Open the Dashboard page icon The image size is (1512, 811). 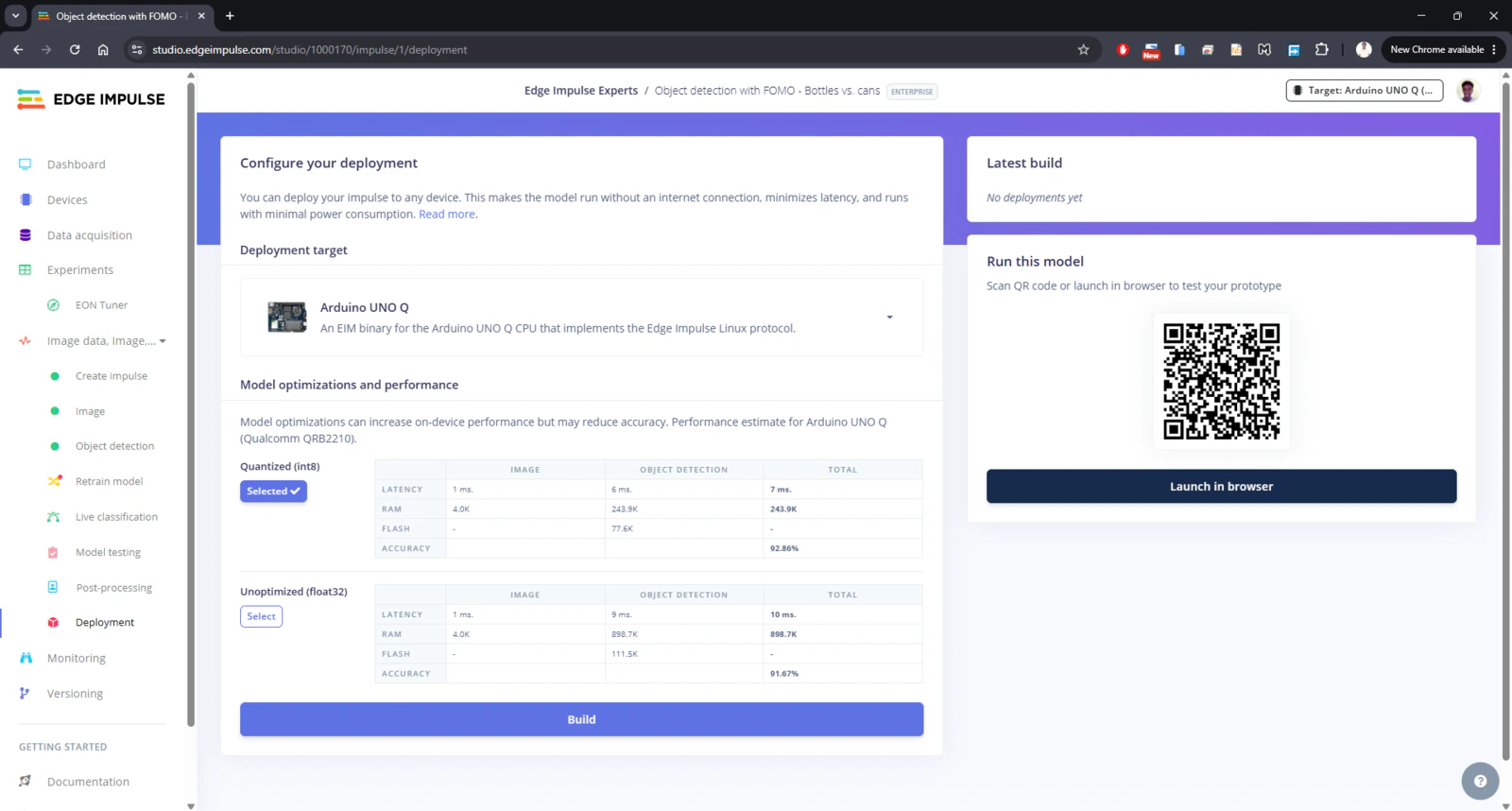point(26,164)
